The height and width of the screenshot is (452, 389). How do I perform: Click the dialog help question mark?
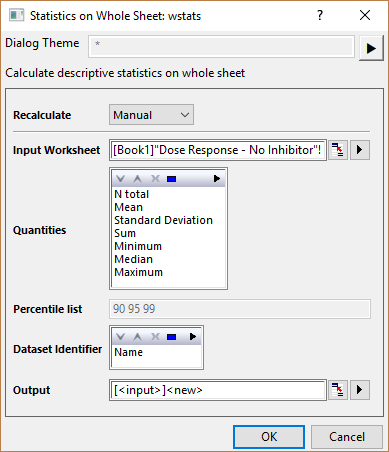click(320, 15)
